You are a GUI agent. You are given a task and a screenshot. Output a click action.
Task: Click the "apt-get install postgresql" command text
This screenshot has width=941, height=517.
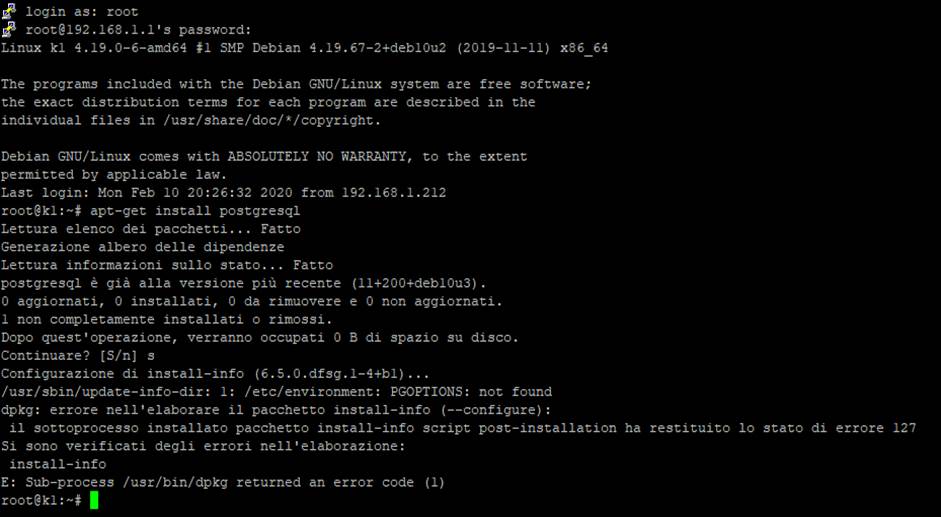pyautogui.click(x=195, y=211)
